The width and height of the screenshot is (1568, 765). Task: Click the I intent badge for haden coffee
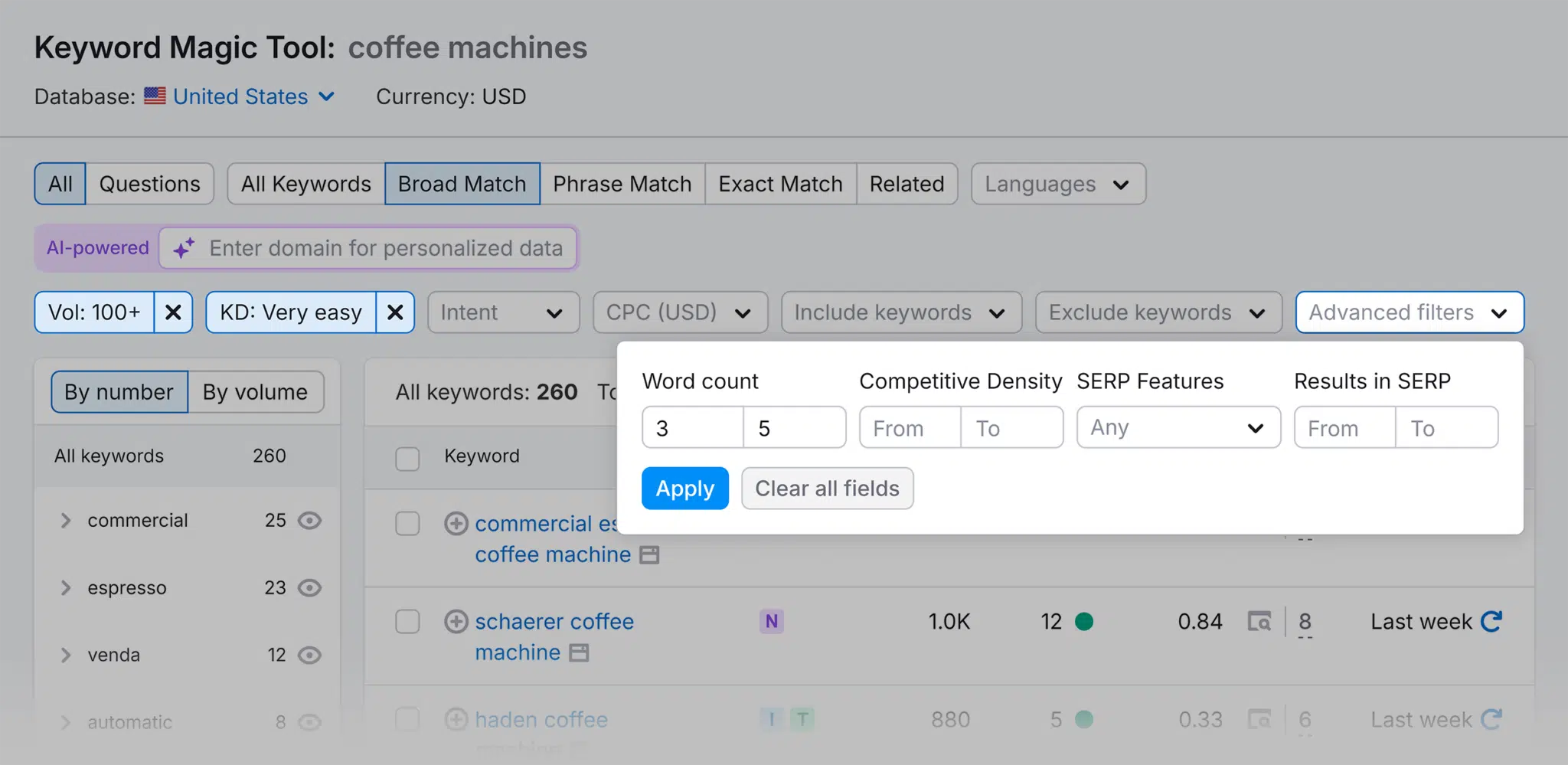pyautogui.click(x=772, y=719)
